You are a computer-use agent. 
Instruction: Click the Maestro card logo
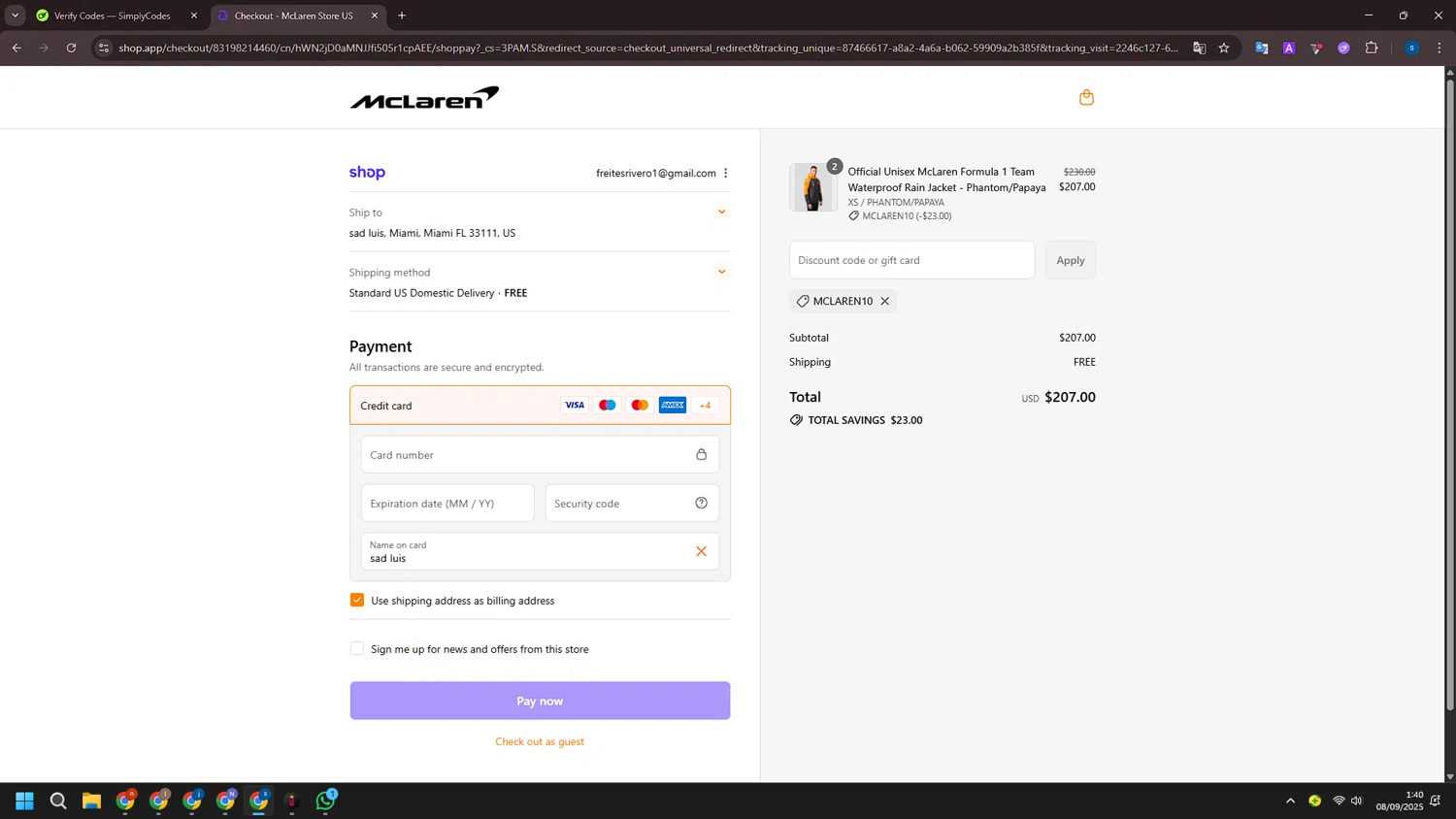point(608,406)
